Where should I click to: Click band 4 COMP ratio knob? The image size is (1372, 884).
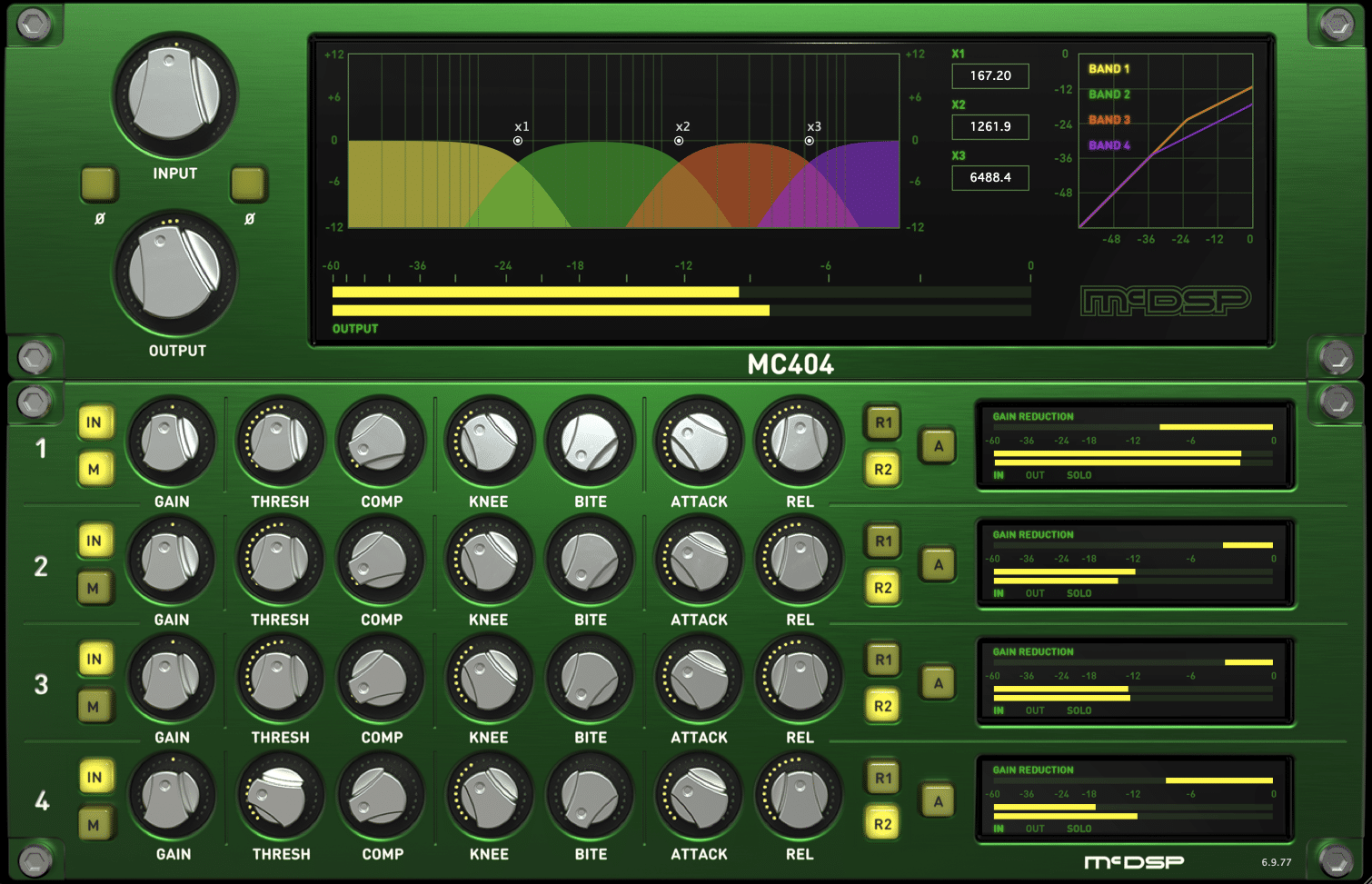381,797
